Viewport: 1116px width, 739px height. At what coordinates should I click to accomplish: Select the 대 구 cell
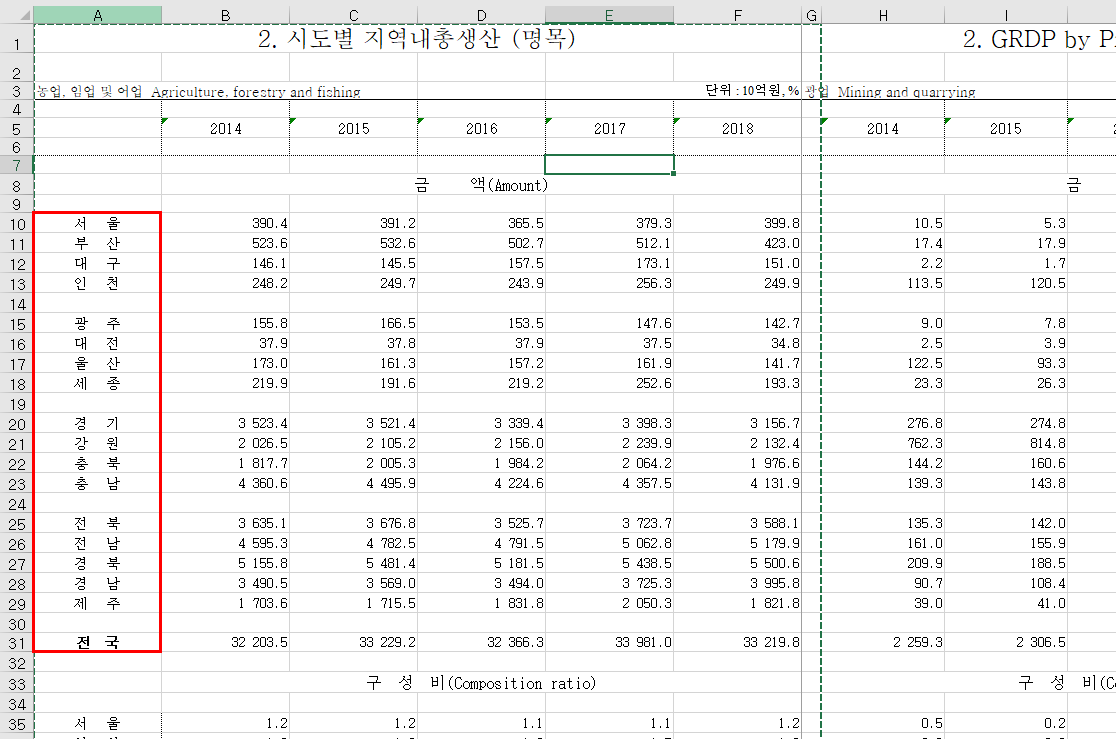(x=98, y=263)
